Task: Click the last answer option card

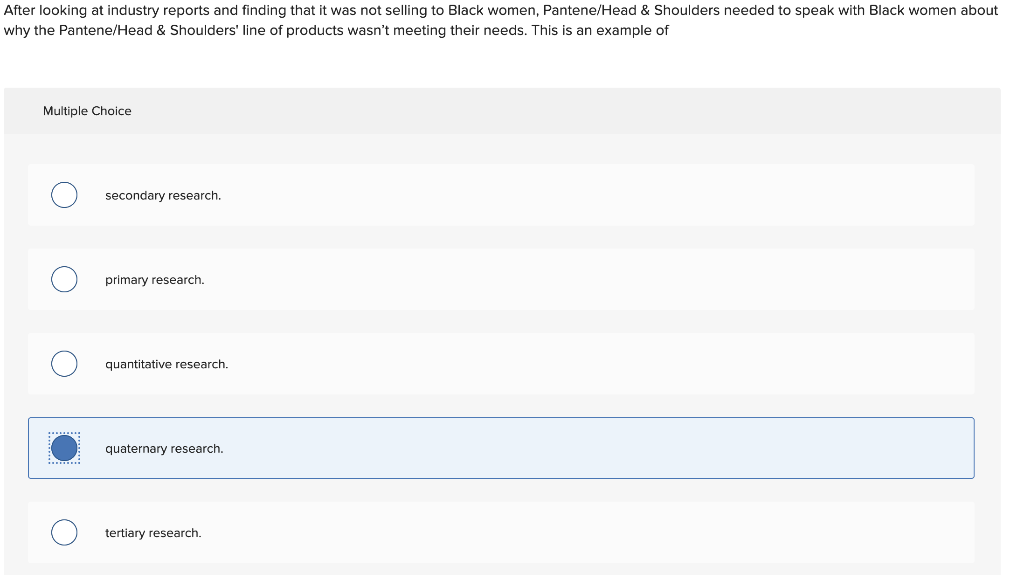Action: [500, 532]
